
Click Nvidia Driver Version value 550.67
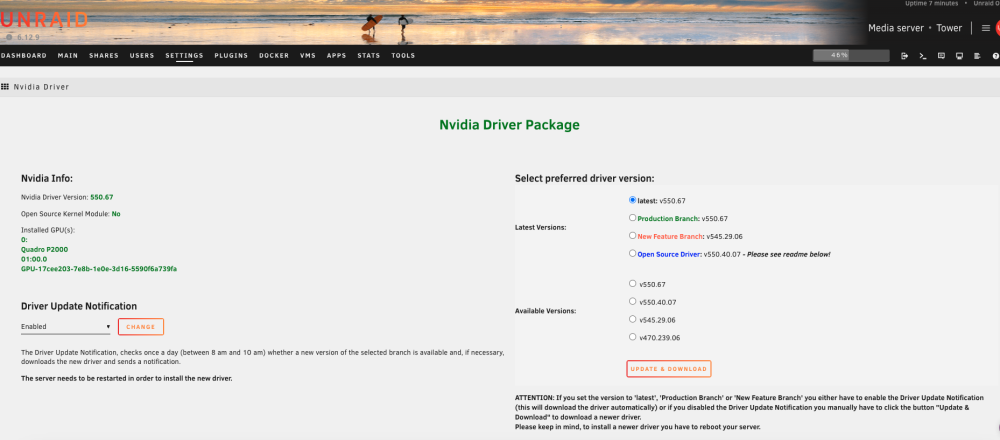coord(102,197)
